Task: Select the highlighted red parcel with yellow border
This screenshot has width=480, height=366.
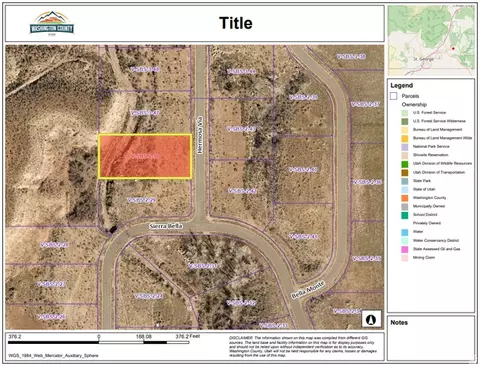Action: 145,156
